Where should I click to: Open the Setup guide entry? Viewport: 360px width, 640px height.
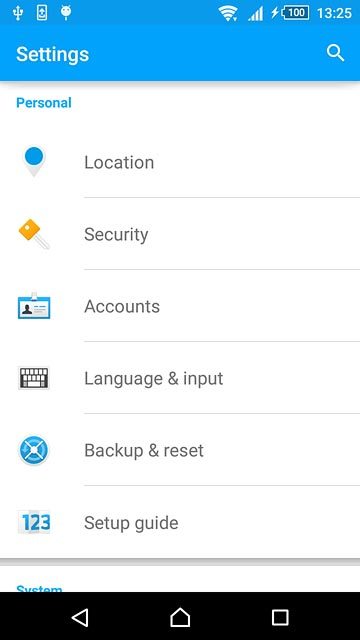[x=180, y=522]
